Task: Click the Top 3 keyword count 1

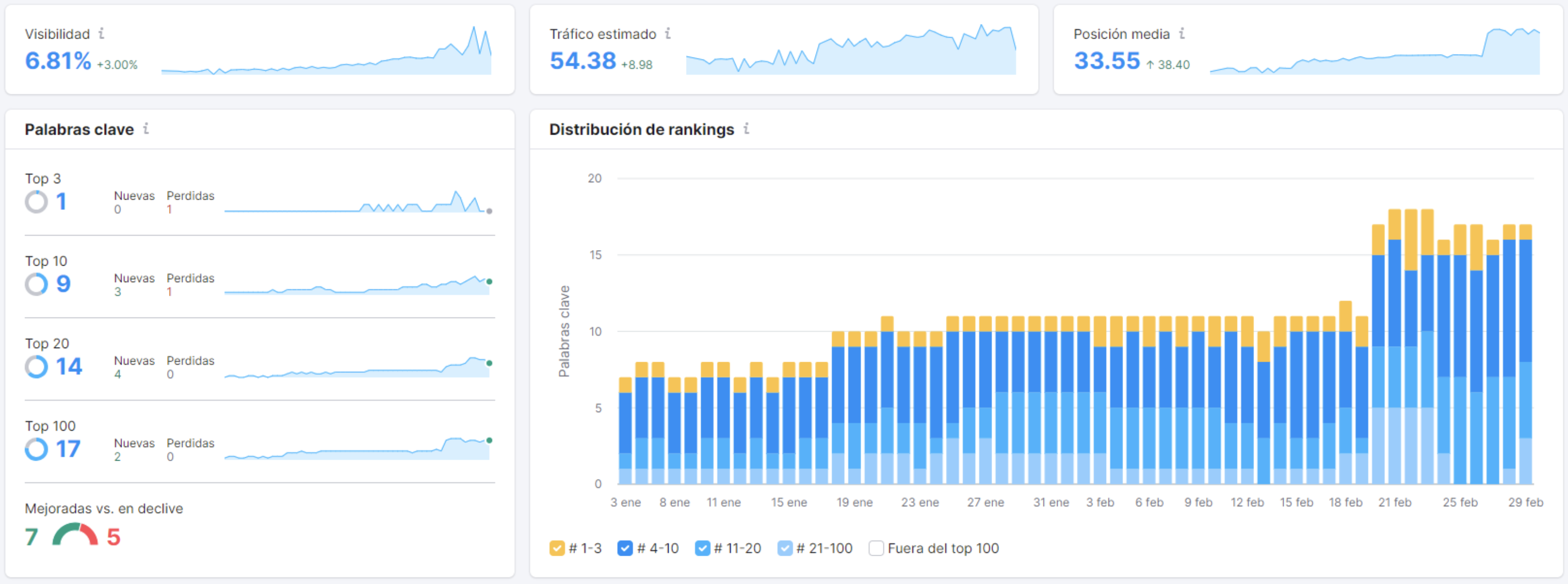Action: point(61,202)
